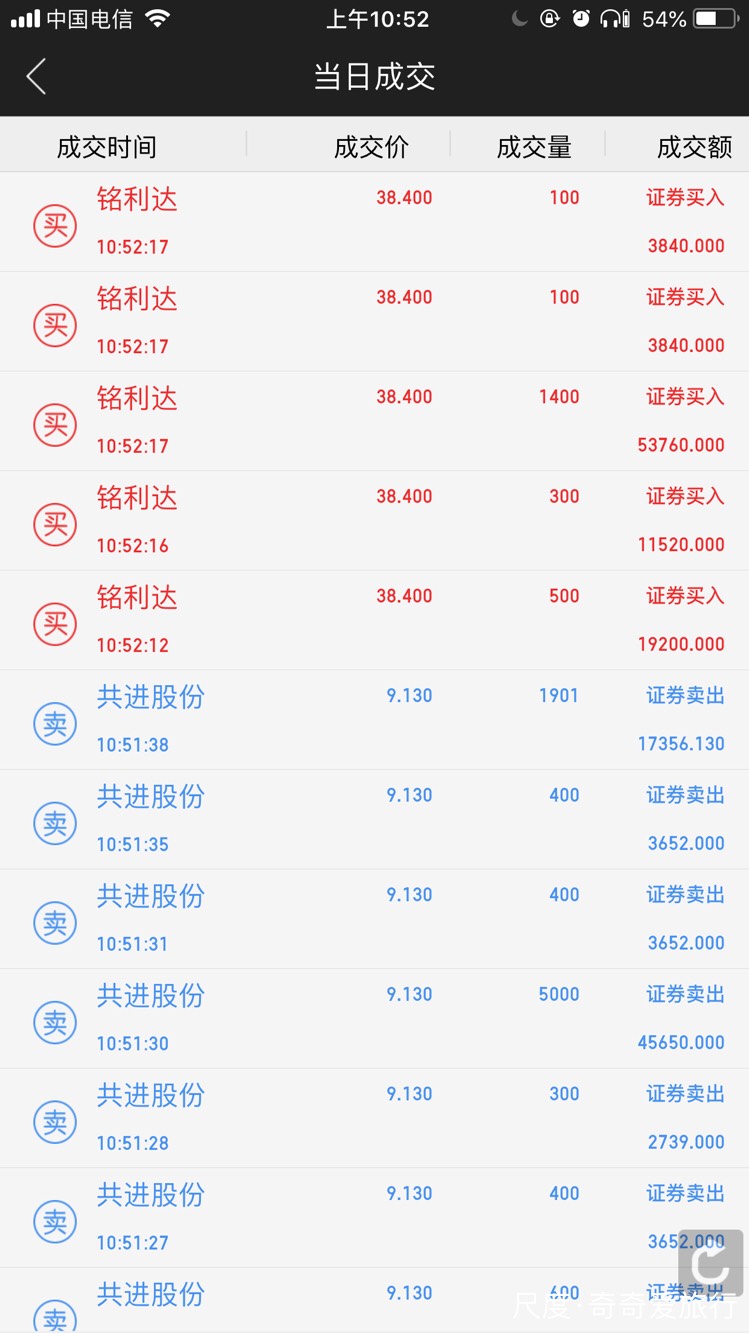The height and width of the screenshot is (1333, 749).
Task: Tap the 证券卖出 label on the 10:51:27 trade
Action: [685, 1195]
